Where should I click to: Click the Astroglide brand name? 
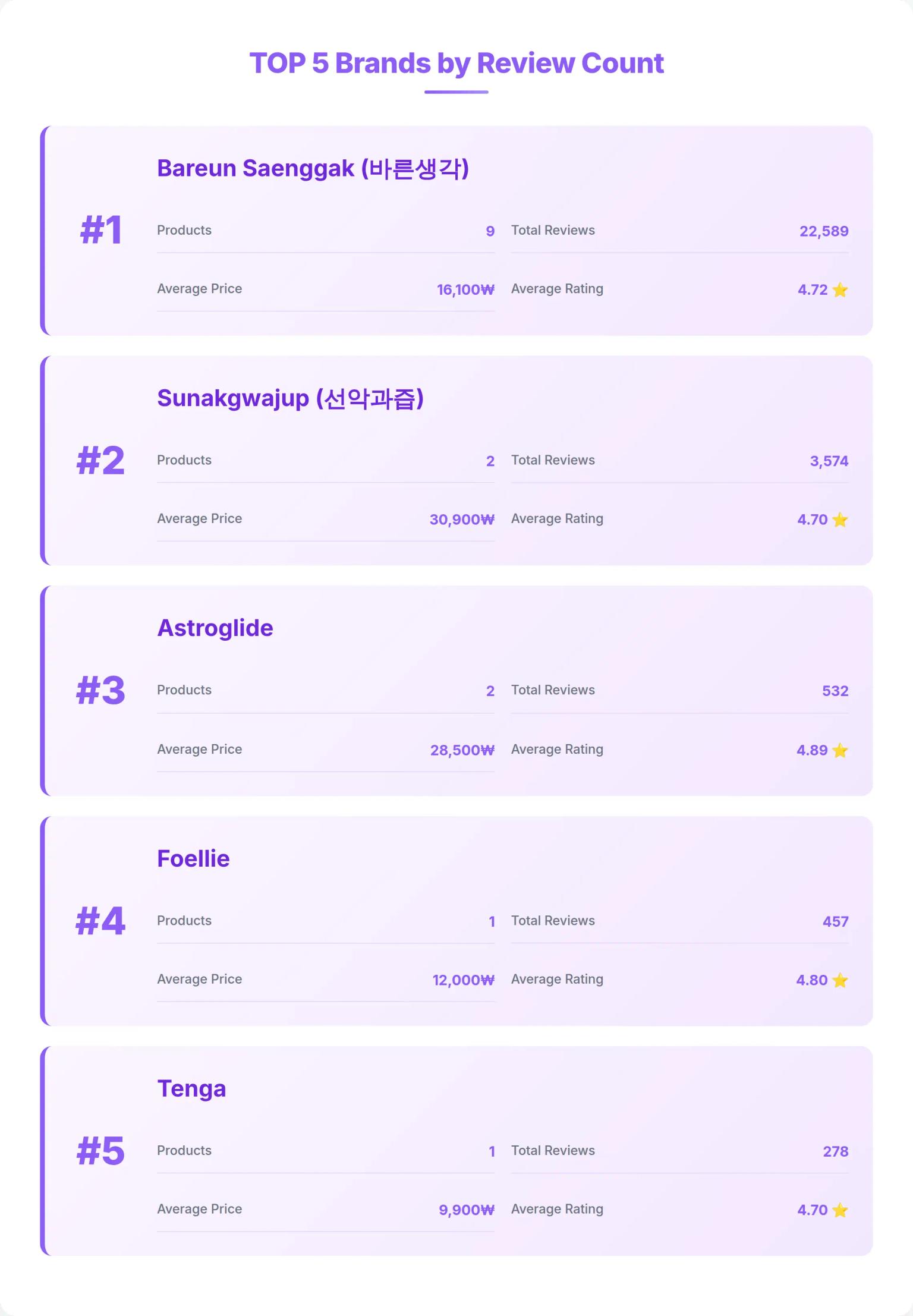tap(215, 628)
